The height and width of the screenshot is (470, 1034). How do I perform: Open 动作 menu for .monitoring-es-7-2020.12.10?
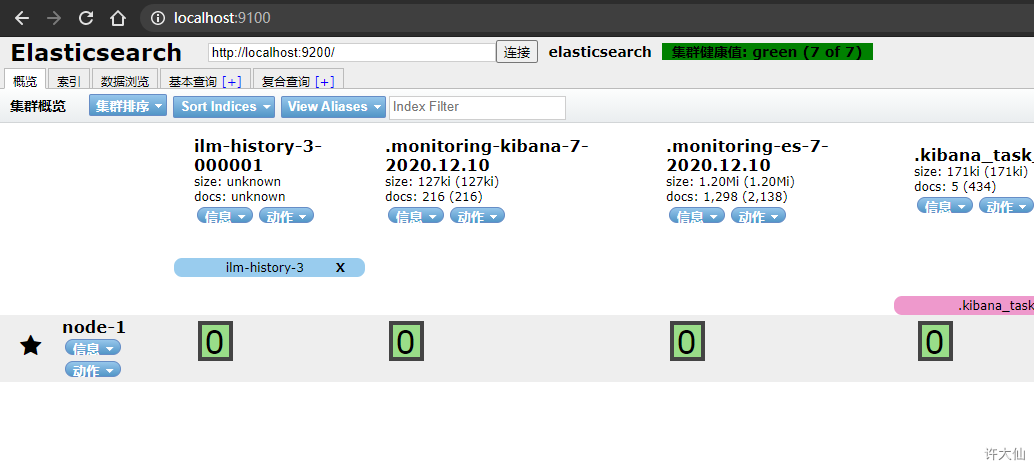pos(758,216)
